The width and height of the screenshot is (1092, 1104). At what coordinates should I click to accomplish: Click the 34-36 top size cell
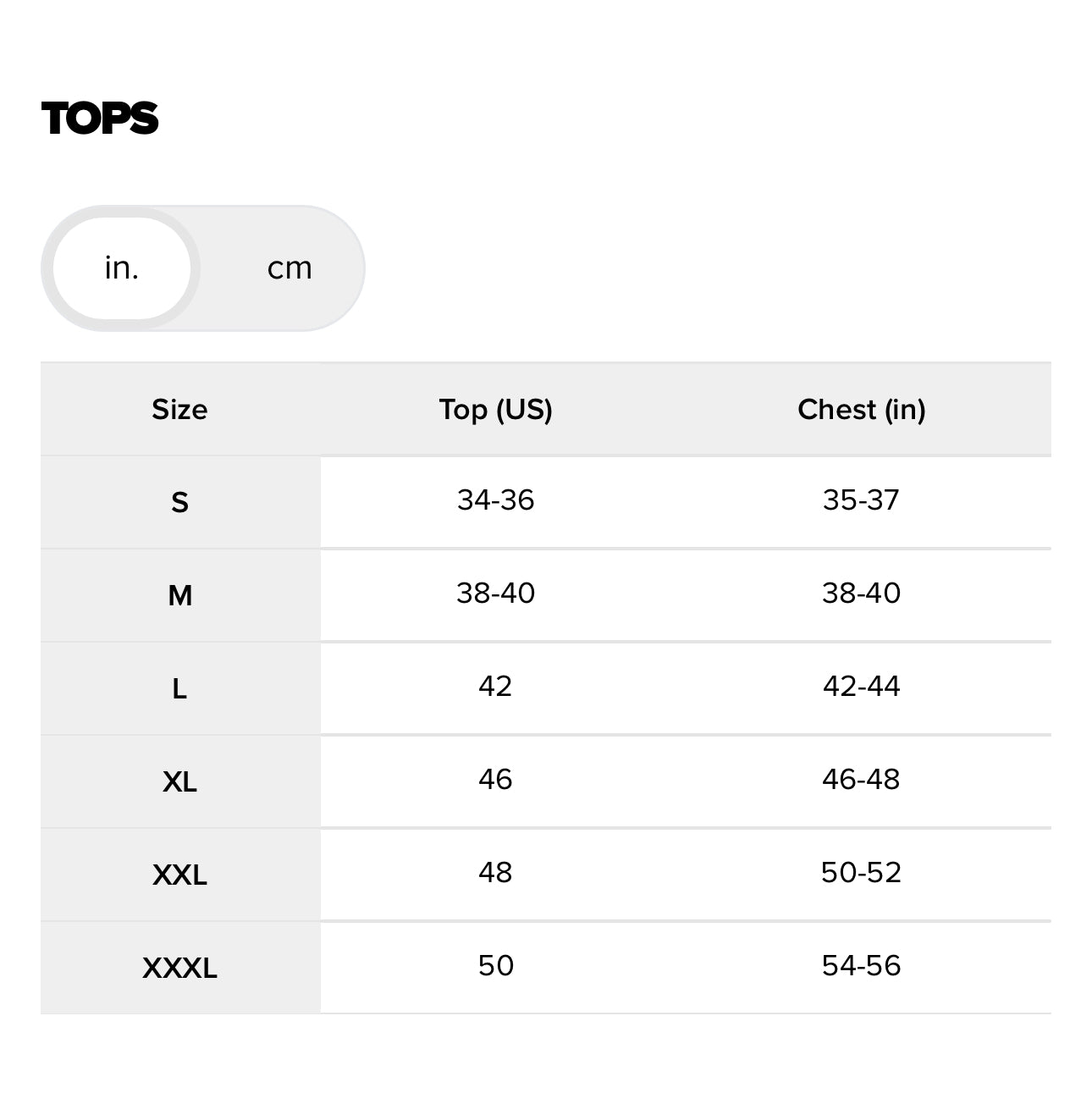495,500
